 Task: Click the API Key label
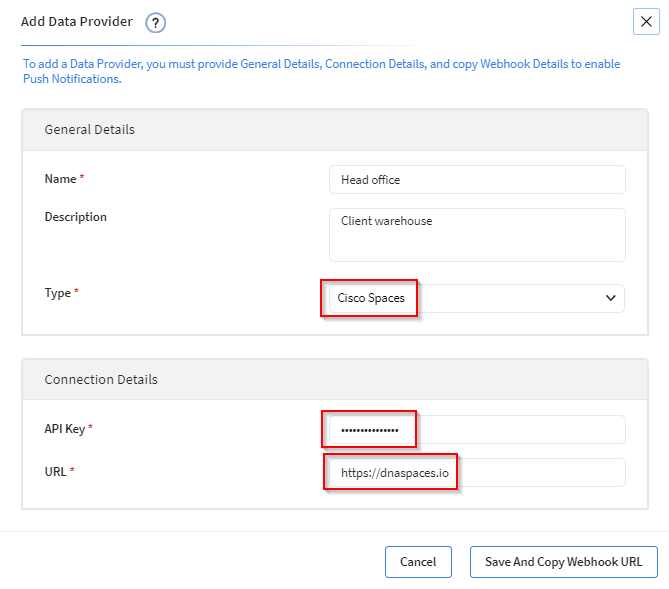point(65,429)
